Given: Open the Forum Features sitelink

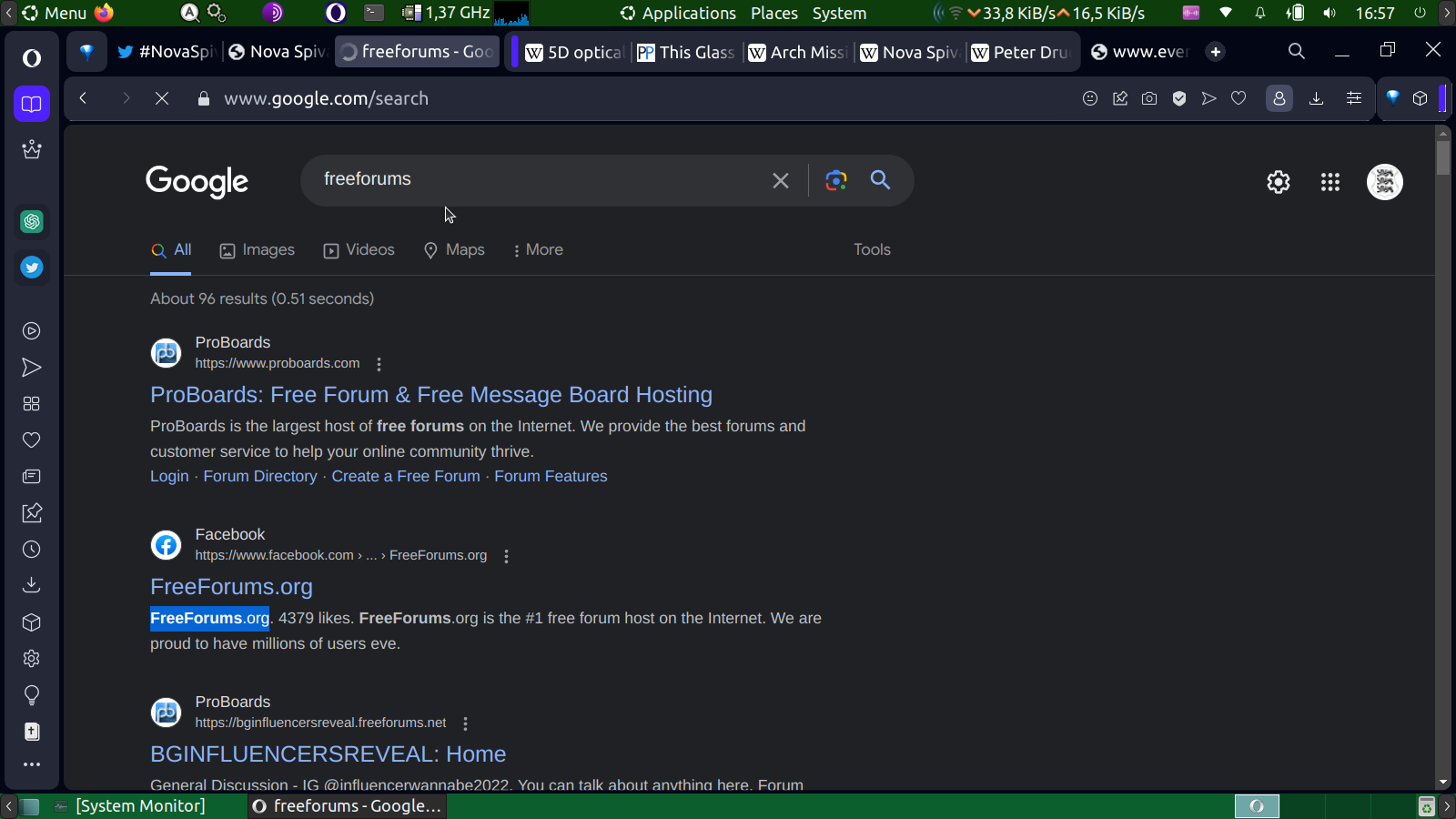Looking at the screenshot, I should tap(551, 477).
